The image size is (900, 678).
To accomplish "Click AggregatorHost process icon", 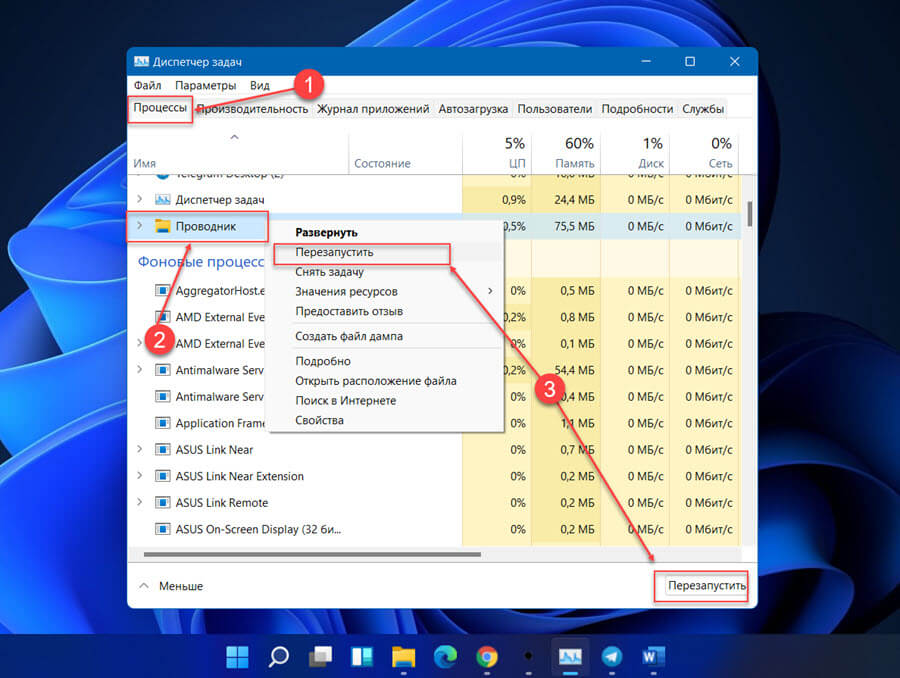I will tap(163, 290).
